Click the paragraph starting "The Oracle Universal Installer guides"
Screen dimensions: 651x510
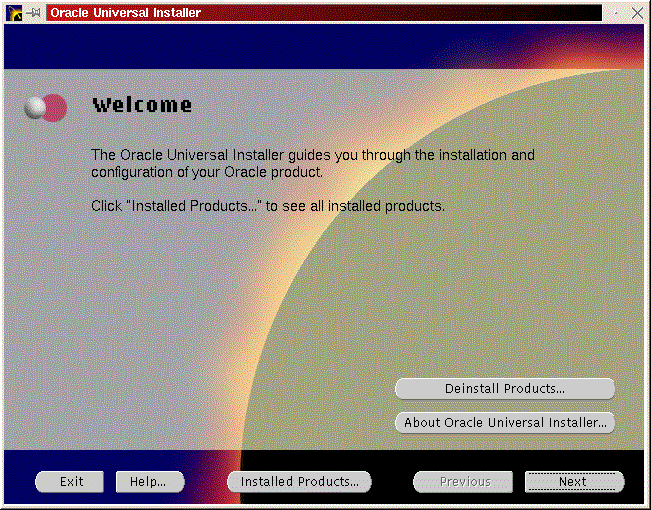[312, 164]
